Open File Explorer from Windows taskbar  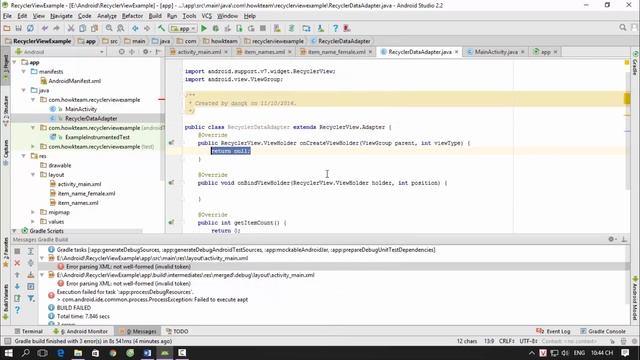[x=78, y=353]
